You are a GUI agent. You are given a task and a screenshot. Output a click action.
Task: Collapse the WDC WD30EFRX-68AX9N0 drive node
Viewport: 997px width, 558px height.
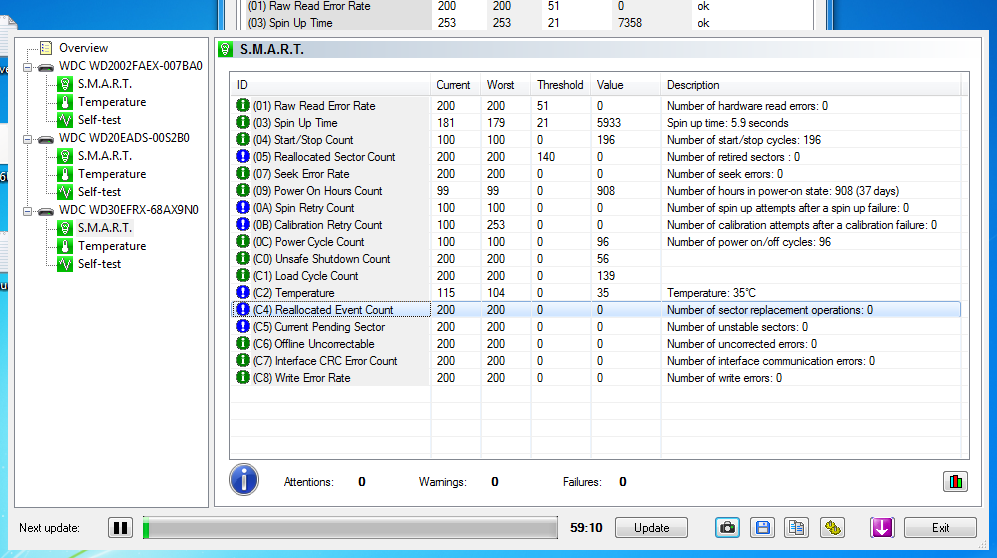pos(27,211)
